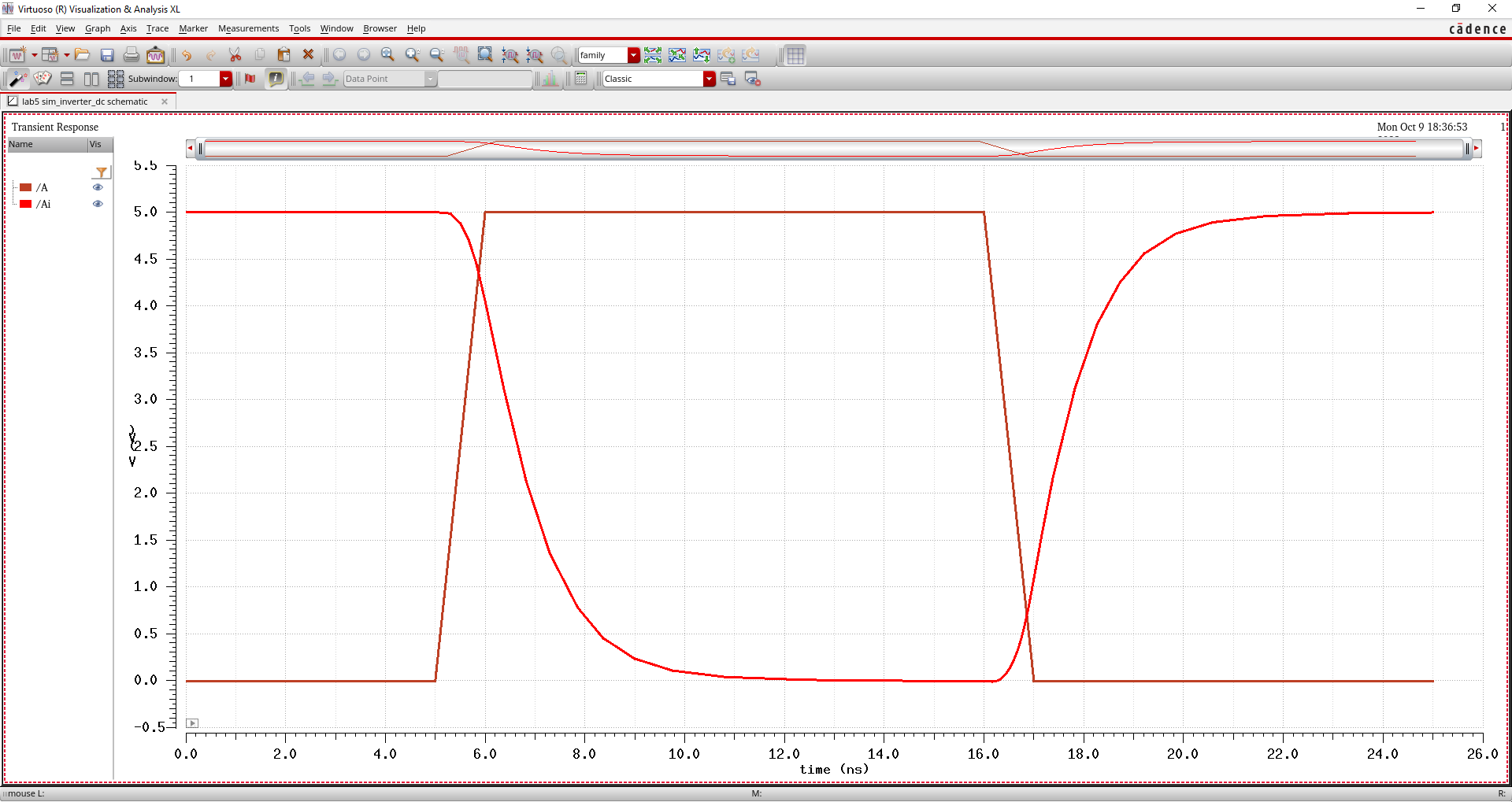Click the Cut scissors icon
Image resolution: width=1512 pixels, height=802 pixels.
click(x=235, y=55)
